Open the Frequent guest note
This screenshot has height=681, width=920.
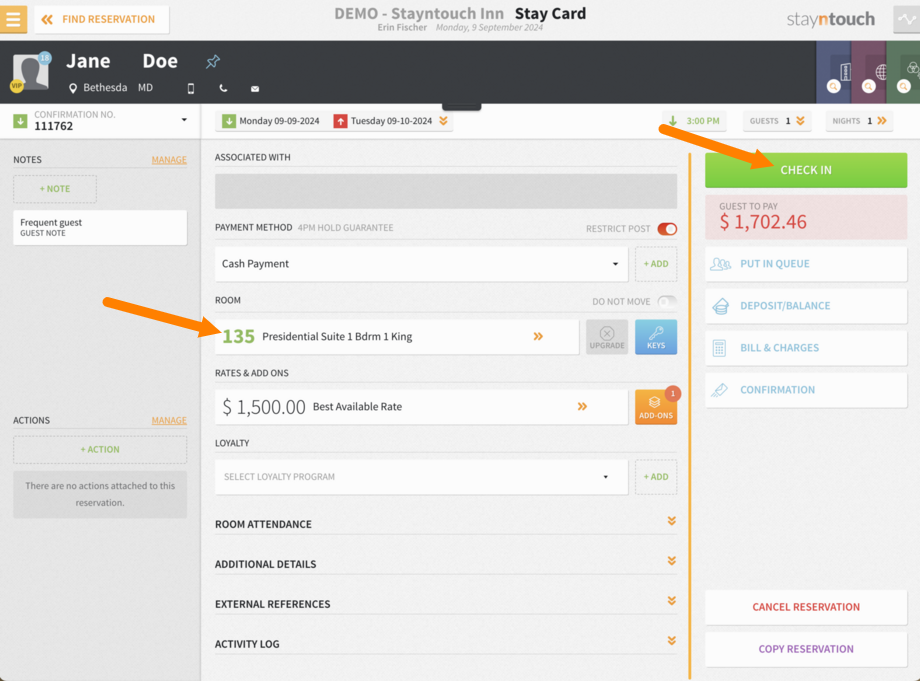(x=100, y=228)
